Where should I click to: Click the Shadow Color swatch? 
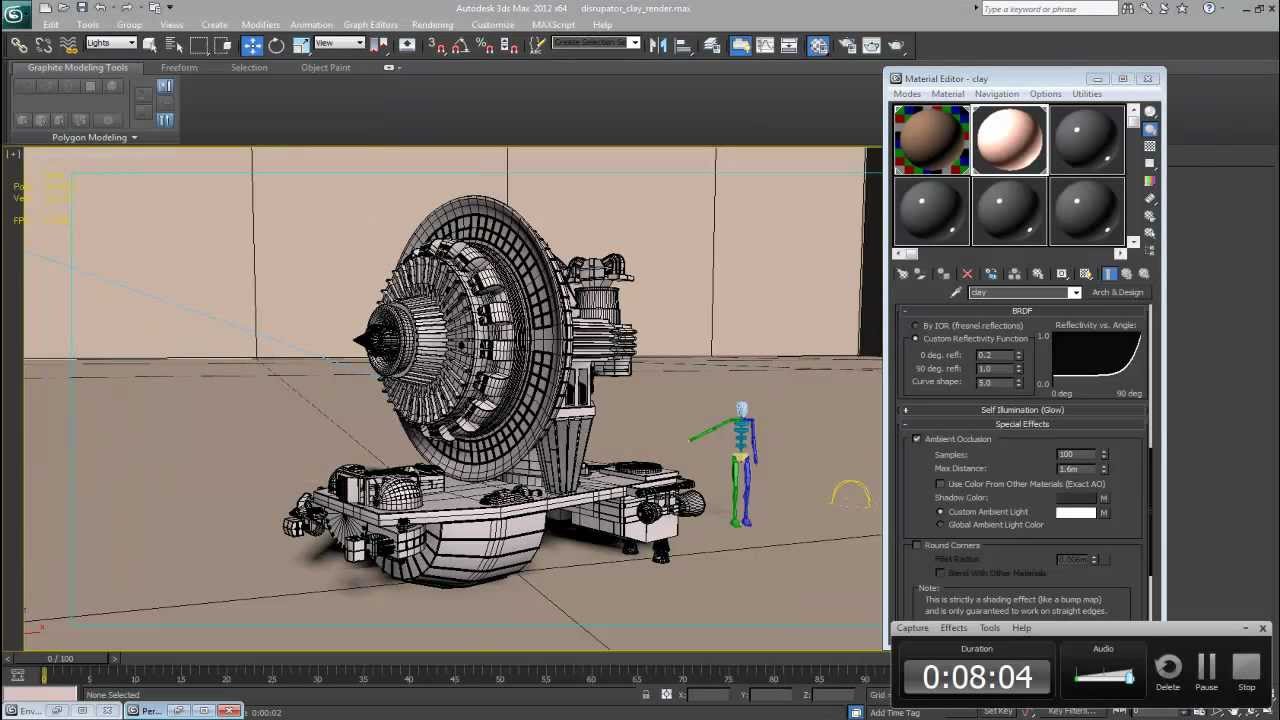click(x=1076, y=498)
